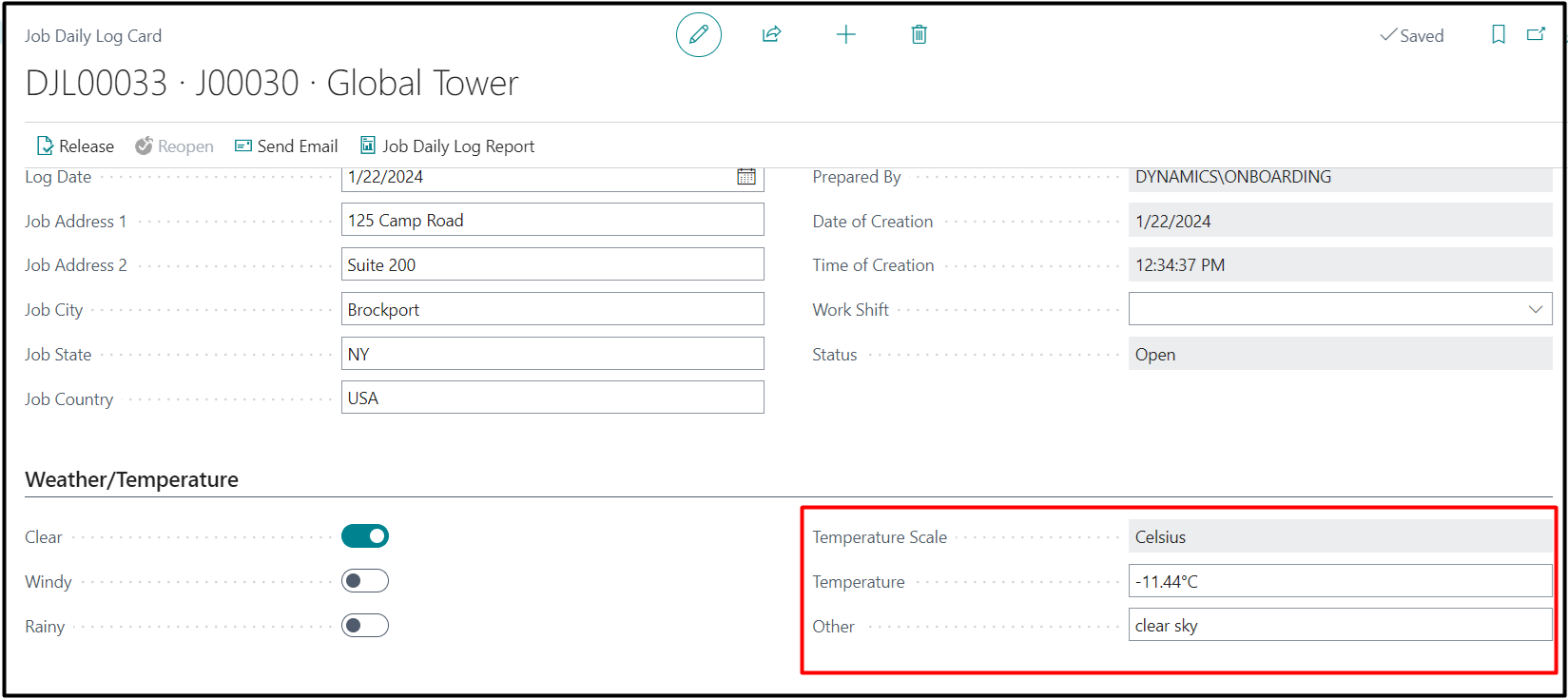Click the pencil edit icon
The width and height of the screenshot is (1568, 699).
(x=698, y=35)
